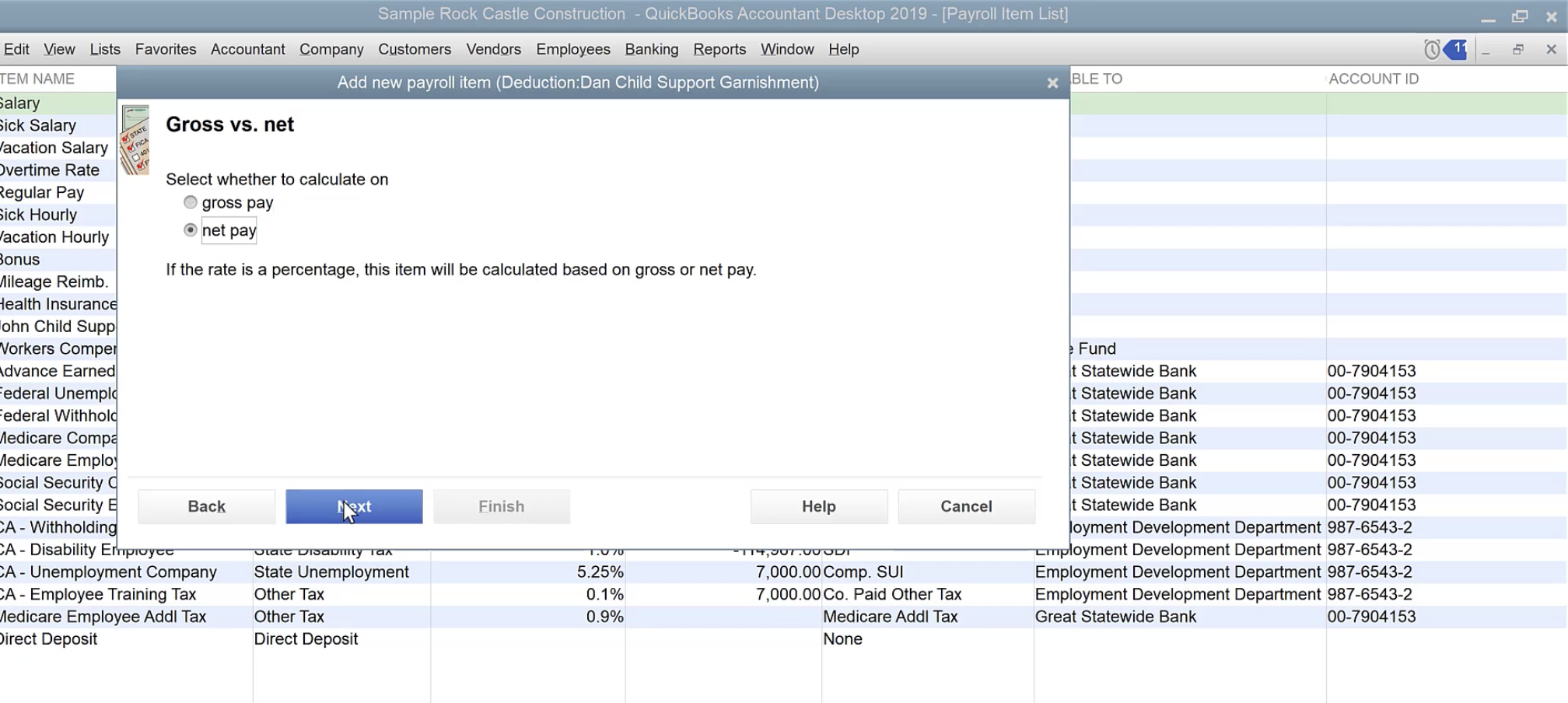Open the Accountant menu

[247, 50]
